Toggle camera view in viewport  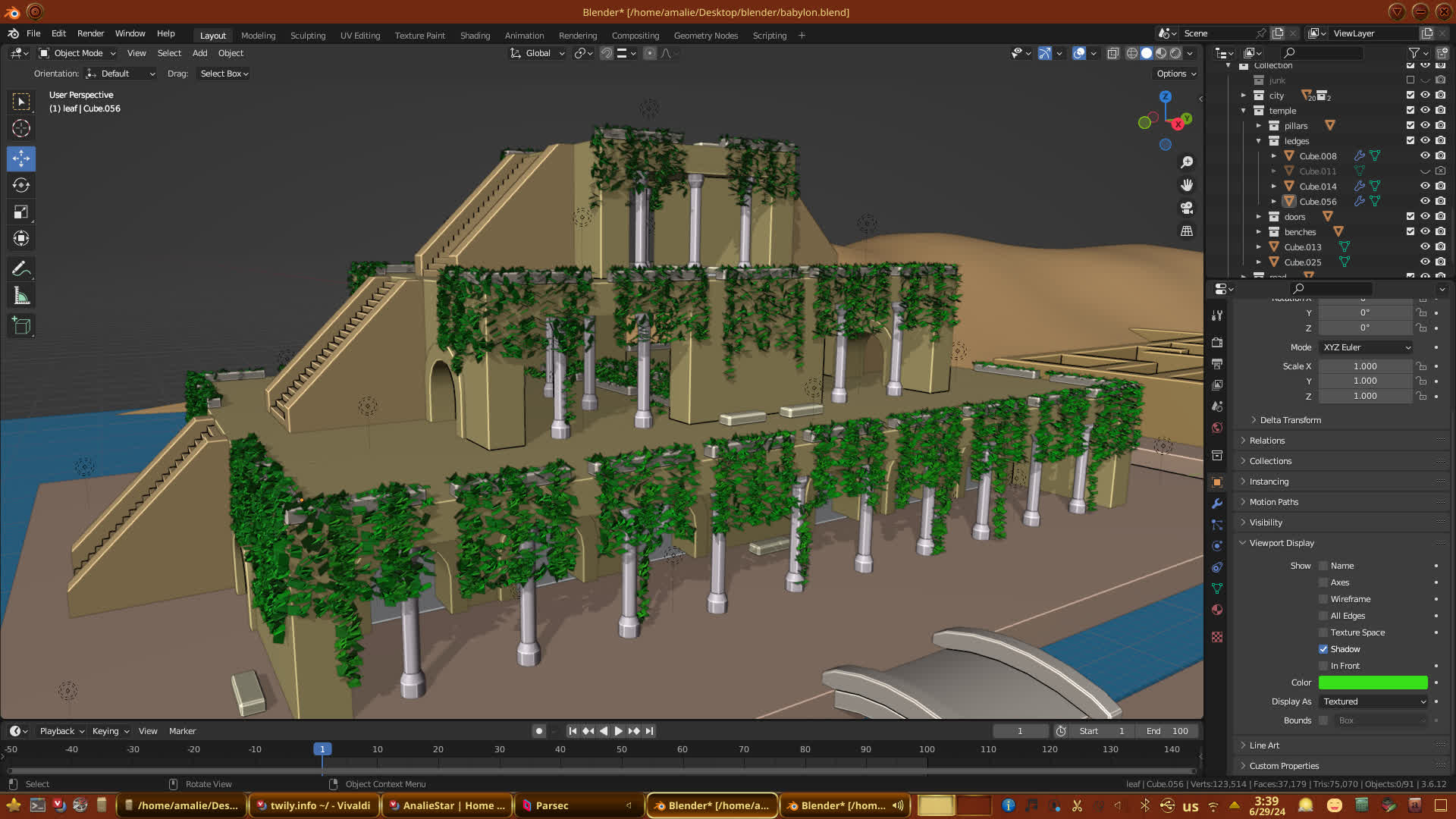point(1187,208)
